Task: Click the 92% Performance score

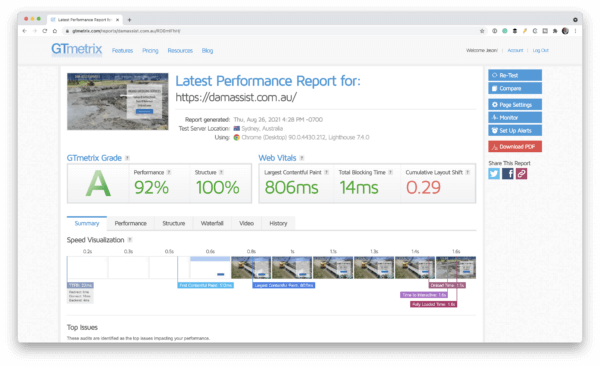Action: click(151, 188)
